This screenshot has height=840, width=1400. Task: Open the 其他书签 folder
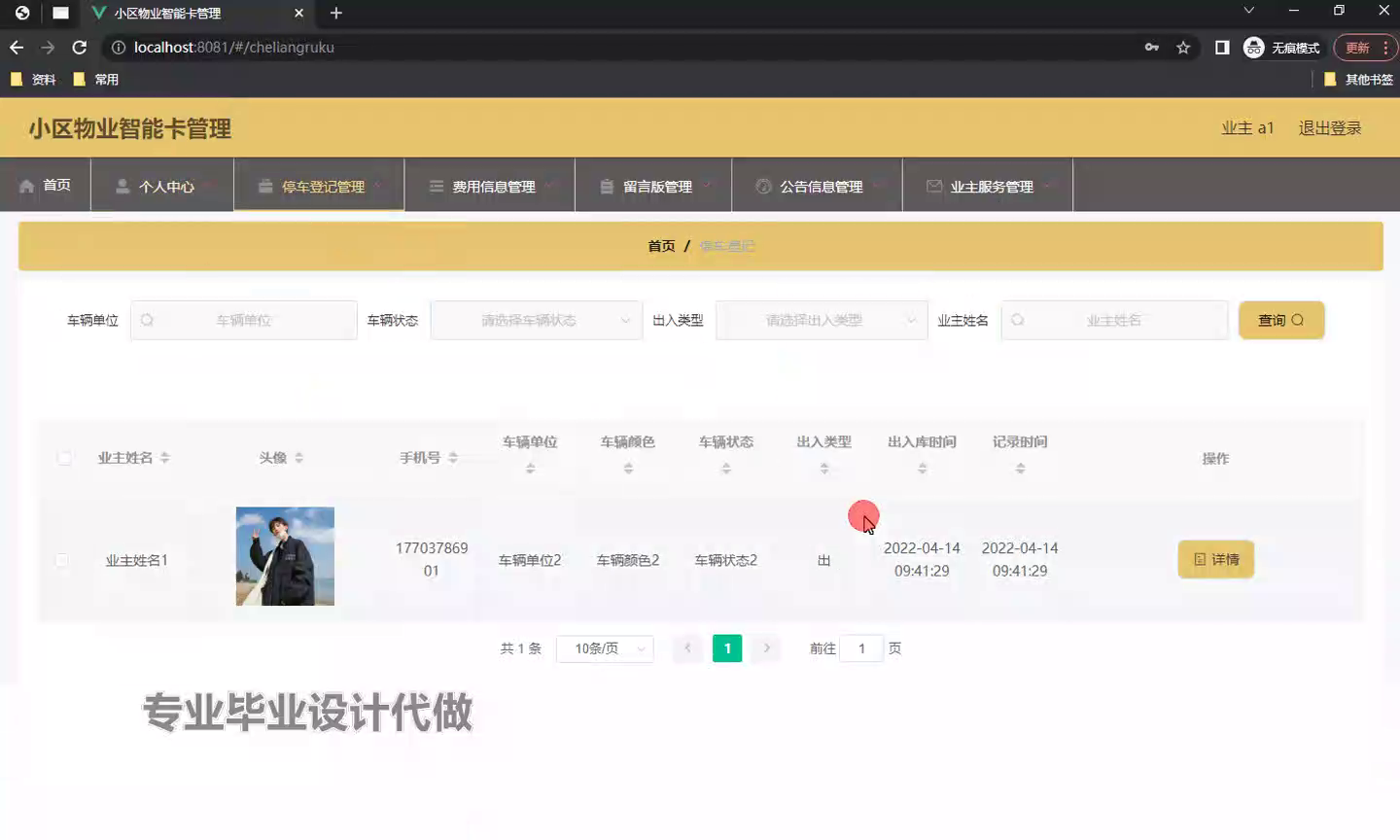(1358, 80)
